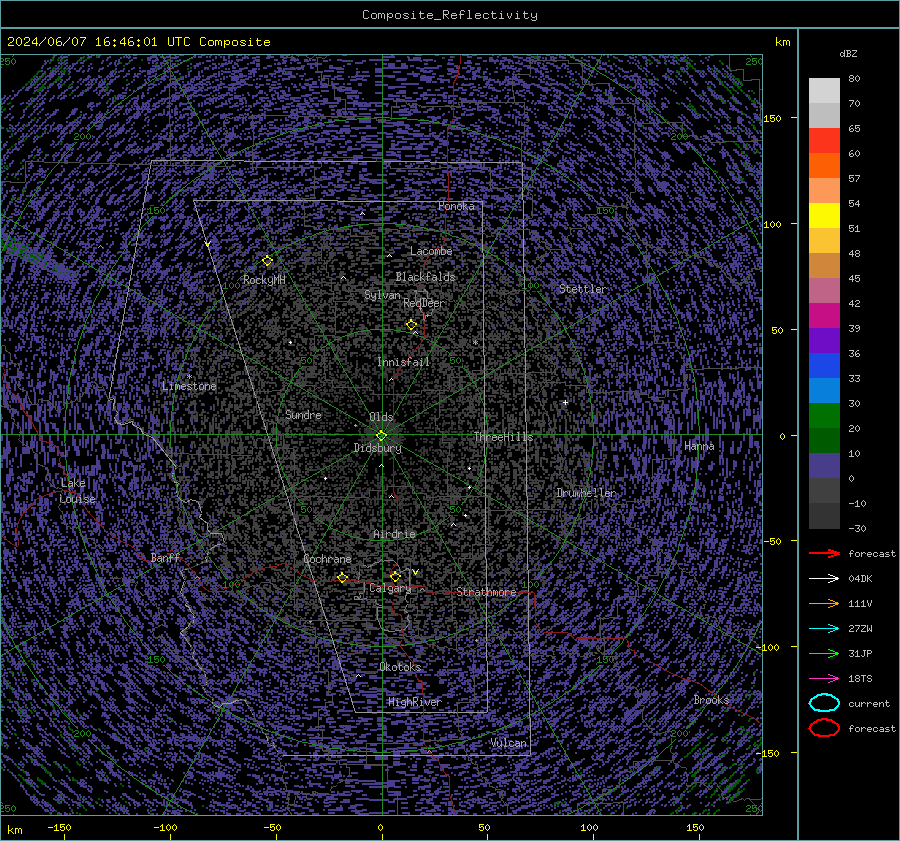Viewport: 900px width, 841px height.
Task: Click the Brooks city label
Action: pos(711,700)
